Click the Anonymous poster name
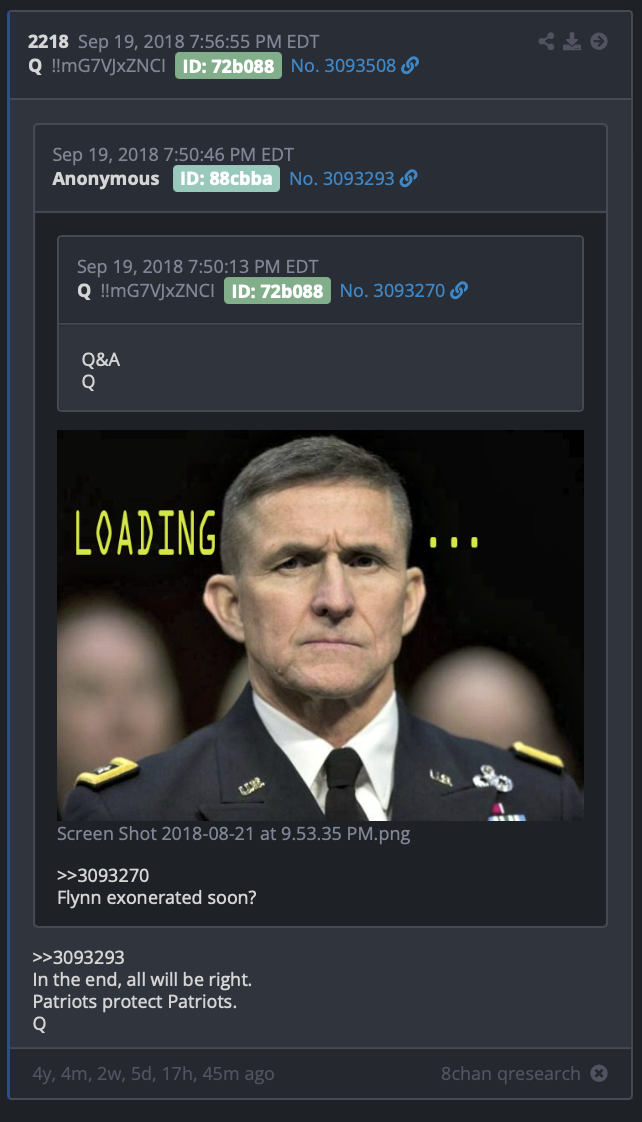The image size is (642, 1122). click(106, 178)
